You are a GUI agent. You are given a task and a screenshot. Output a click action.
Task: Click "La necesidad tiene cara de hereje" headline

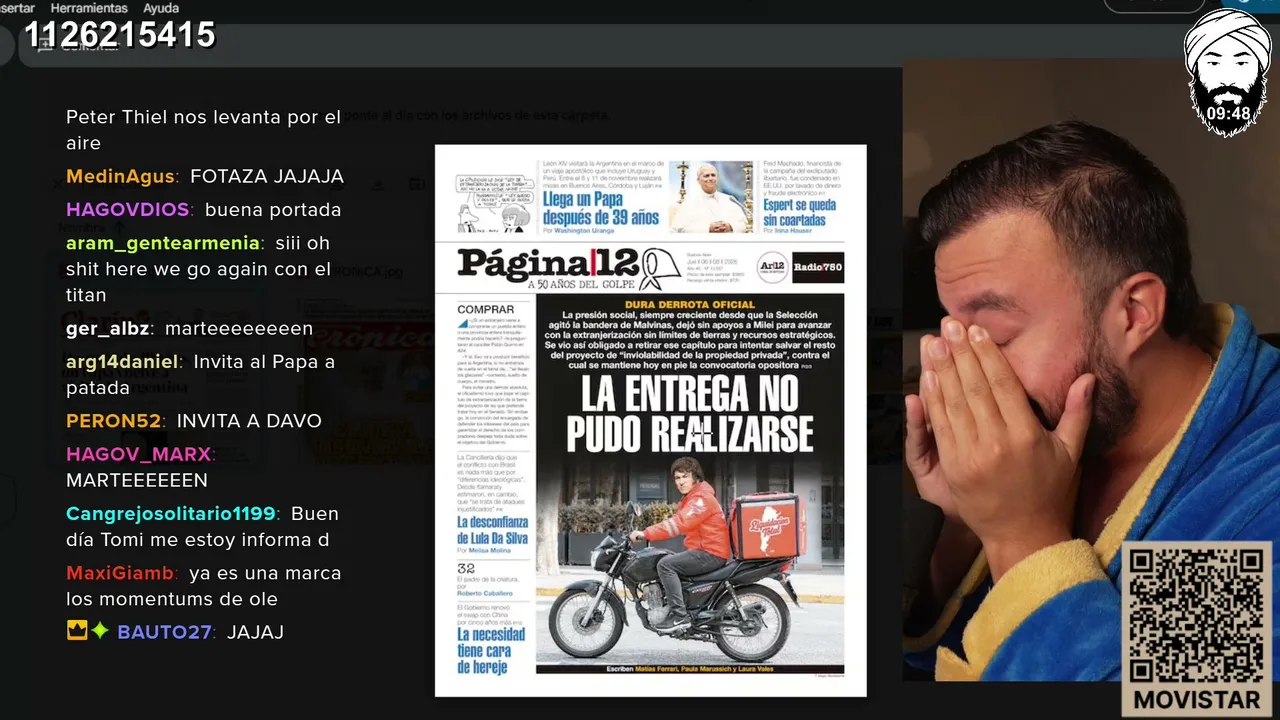[x=491, y=650]
